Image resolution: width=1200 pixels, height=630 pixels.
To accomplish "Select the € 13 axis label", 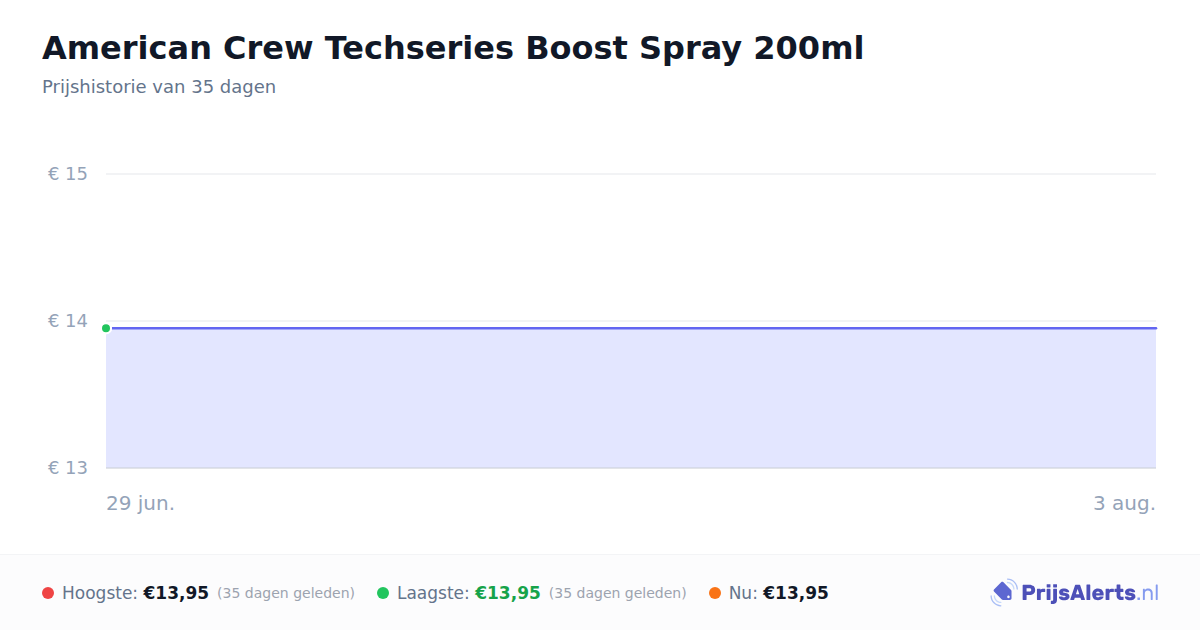I will [x=68, y=468].
